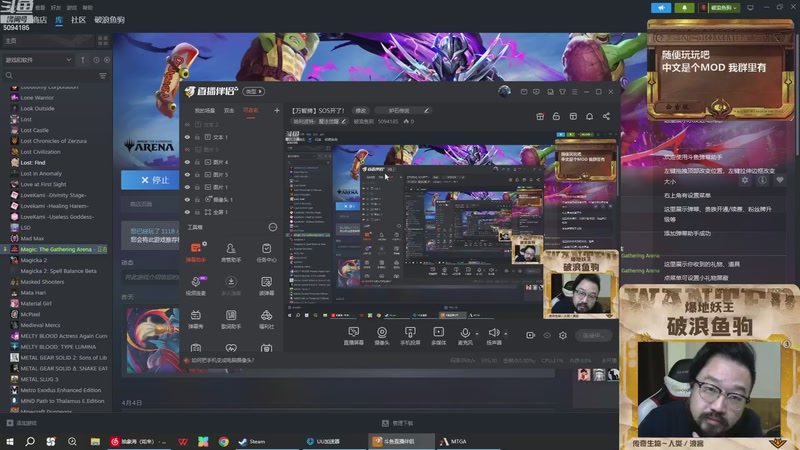800x450 pixels.
Task: Click 修改 button next to stream title
Action: tap(361, 110)
